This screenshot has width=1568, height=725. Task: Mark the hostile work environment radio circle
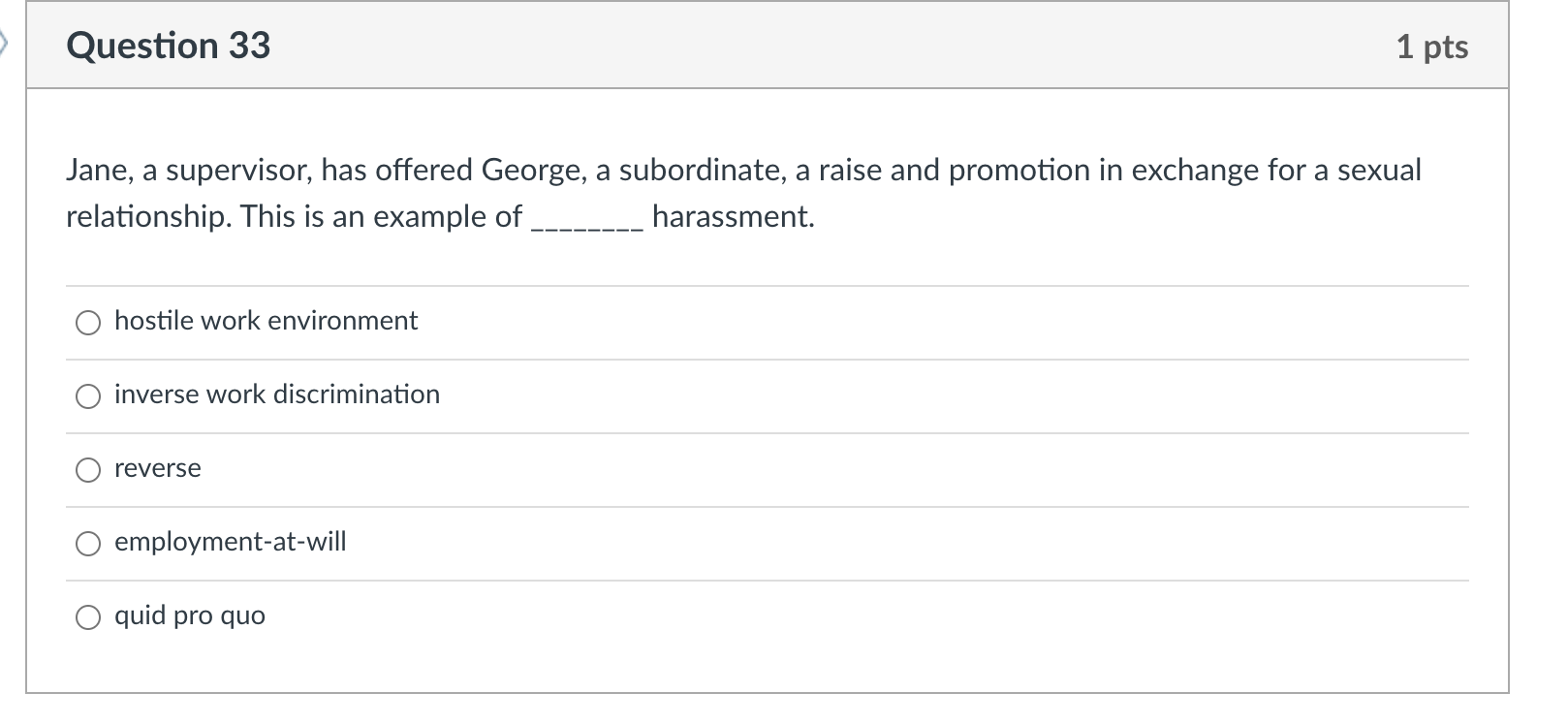point(88,321)
